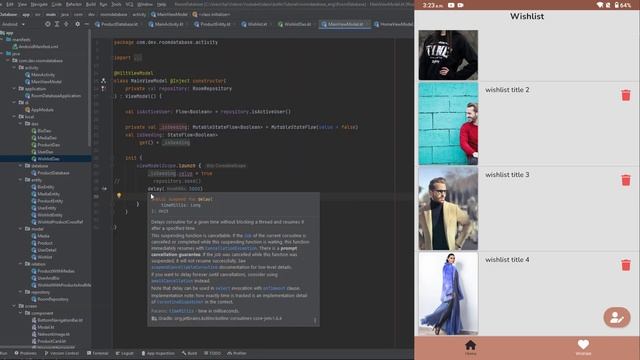This screenshot has height=360, width=640.
Task: Delete wishlist title 2 with trash icon
Action: (626, 96)
